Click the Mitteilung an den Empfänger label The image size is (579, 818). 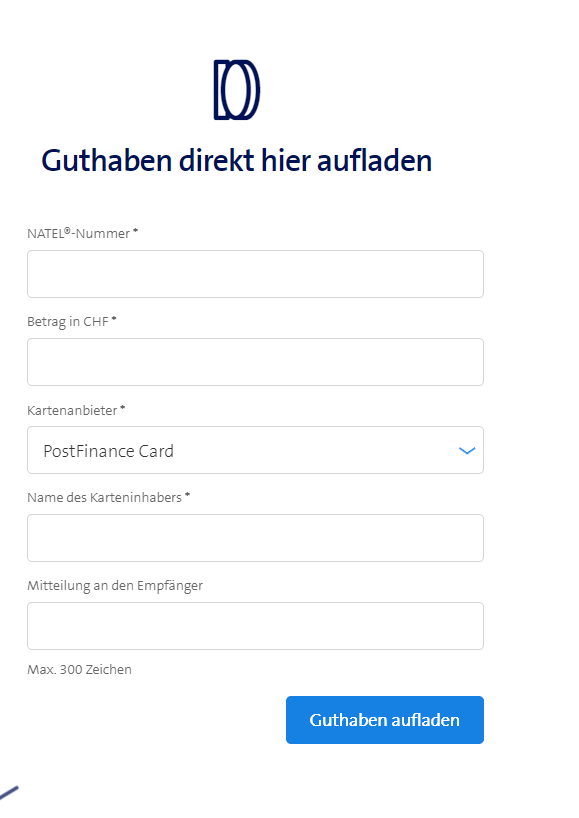point(112,585)
